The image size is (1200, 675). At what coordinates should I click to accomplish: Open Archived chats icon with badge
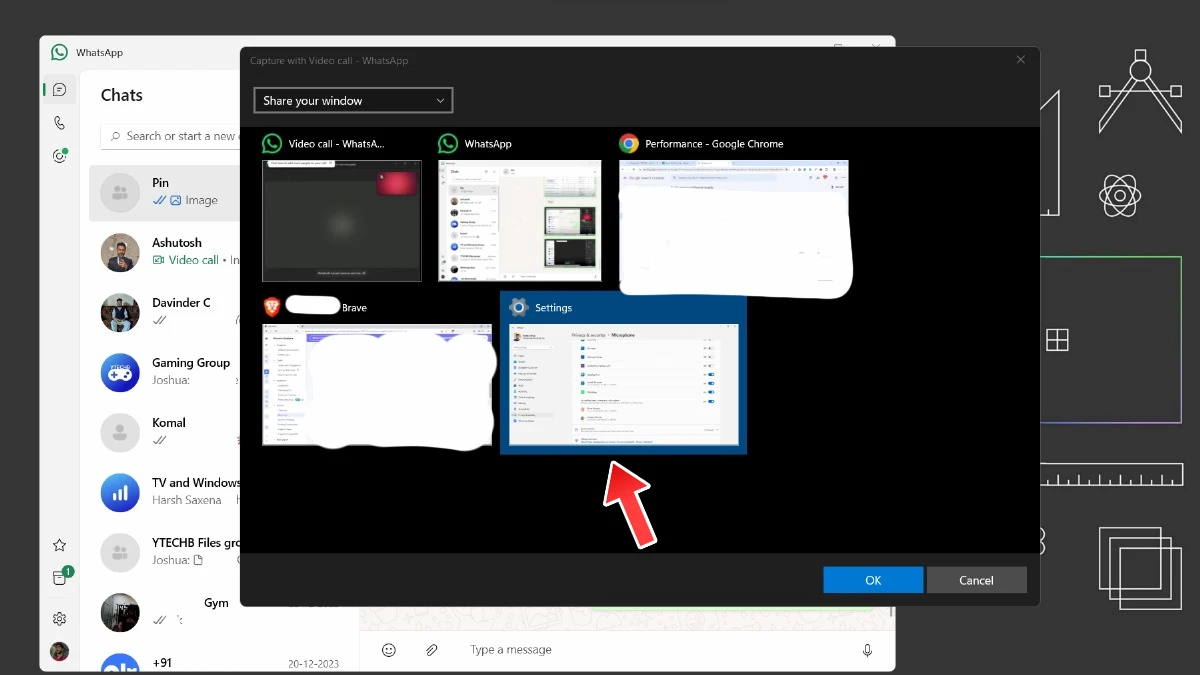[x=61, y=577]
